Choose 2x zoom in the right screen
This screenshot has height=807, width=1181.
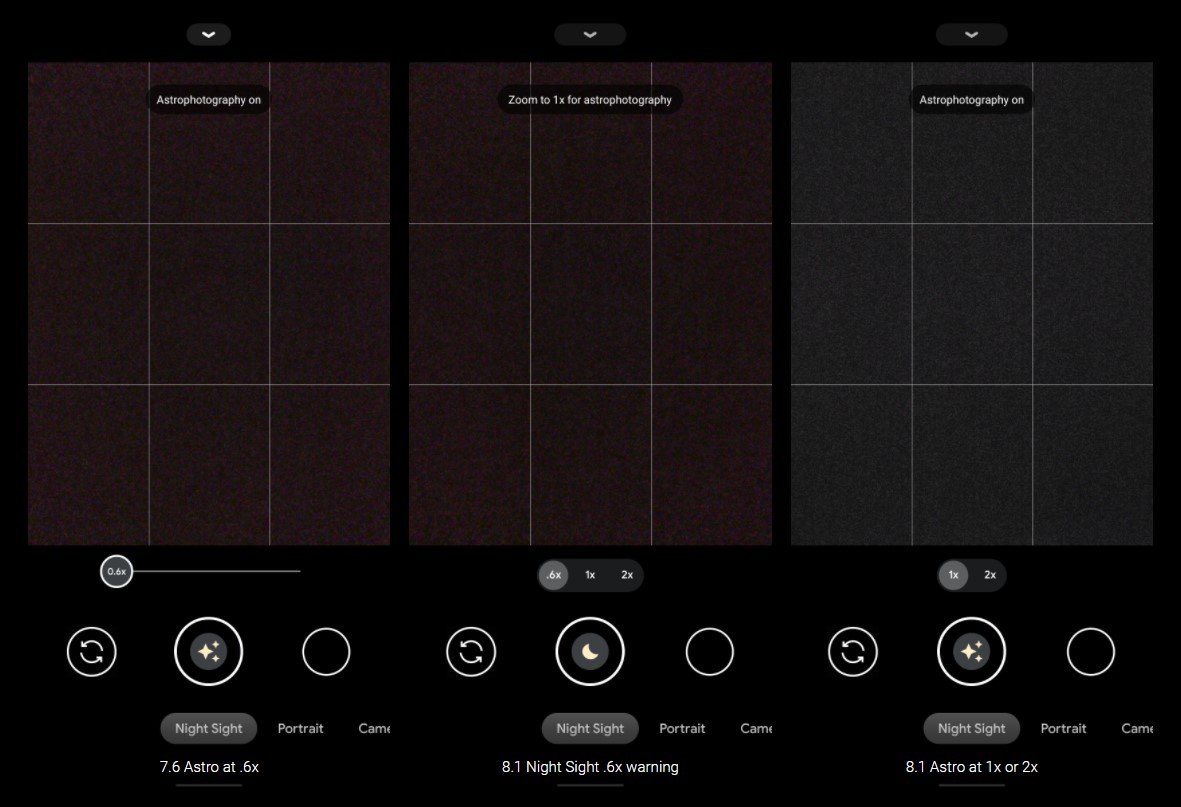coord(989,575)
